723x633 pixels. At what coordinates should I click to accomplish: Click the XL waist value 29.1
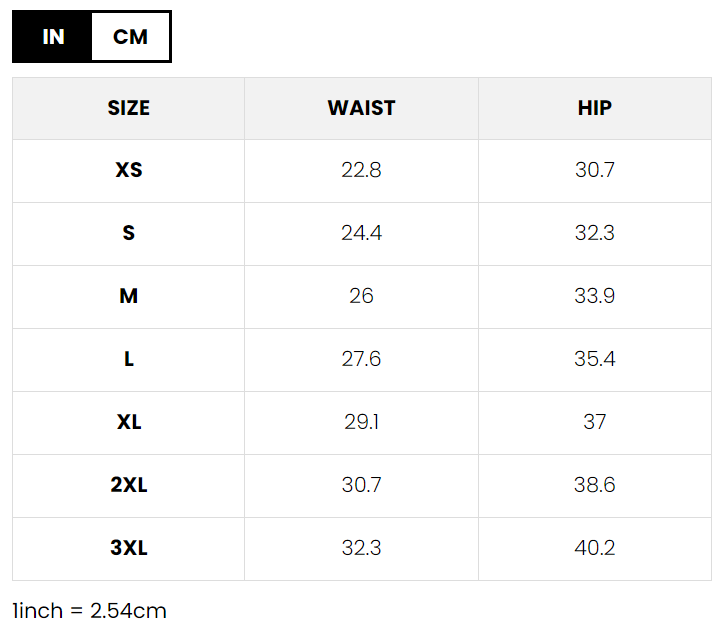(361, 422)
